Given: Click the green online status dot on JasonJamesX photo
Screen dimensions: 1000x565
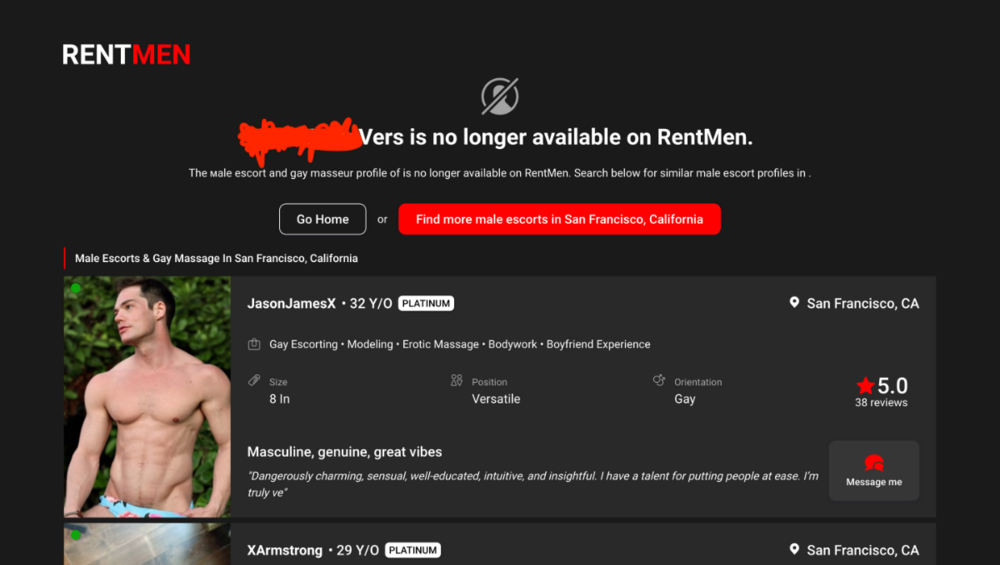Looking at the screenshot, I should pyautogui.click(x=75, y=288).
